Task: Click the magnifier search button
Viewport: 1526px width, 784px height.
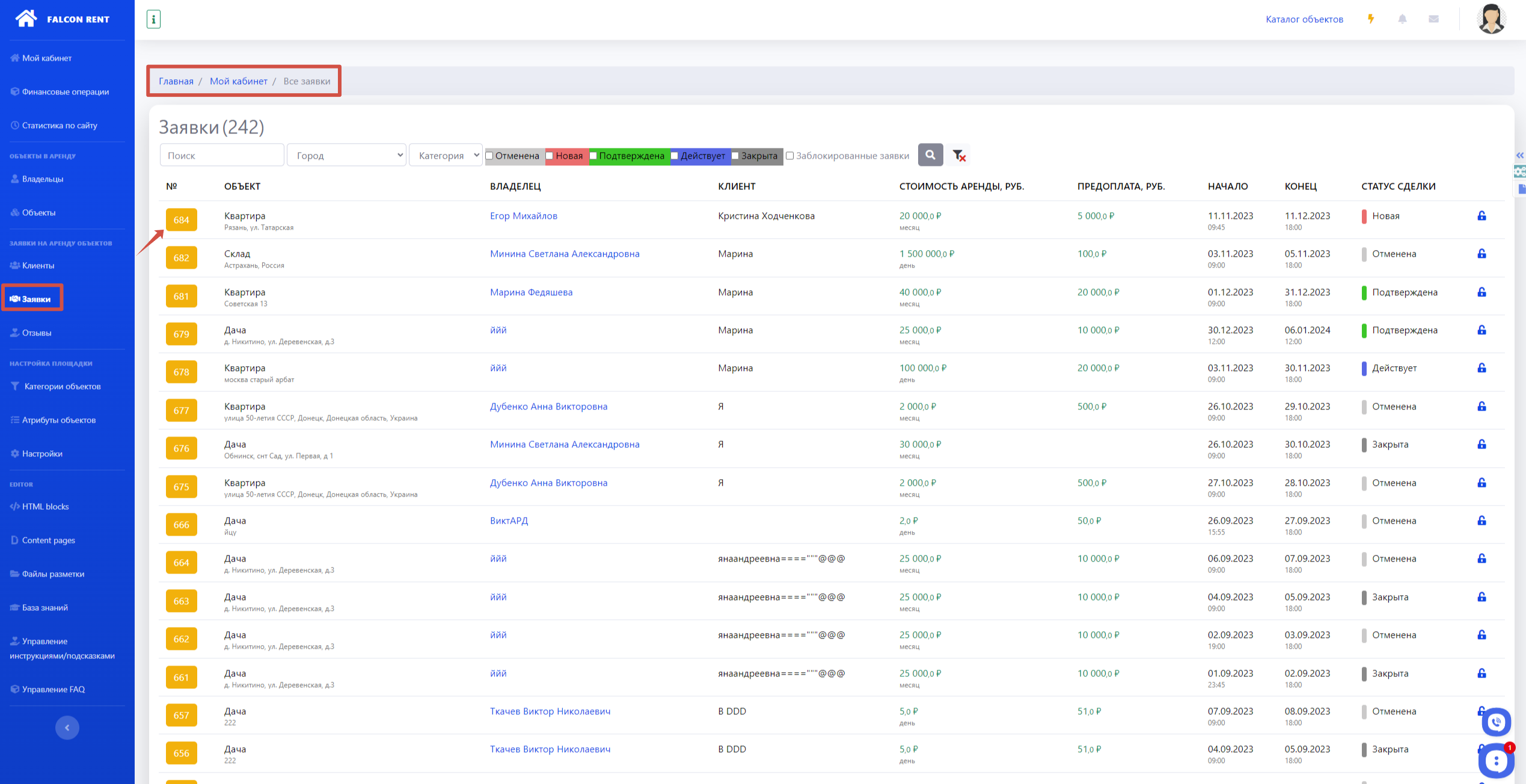Action: [x=930, y=155]
